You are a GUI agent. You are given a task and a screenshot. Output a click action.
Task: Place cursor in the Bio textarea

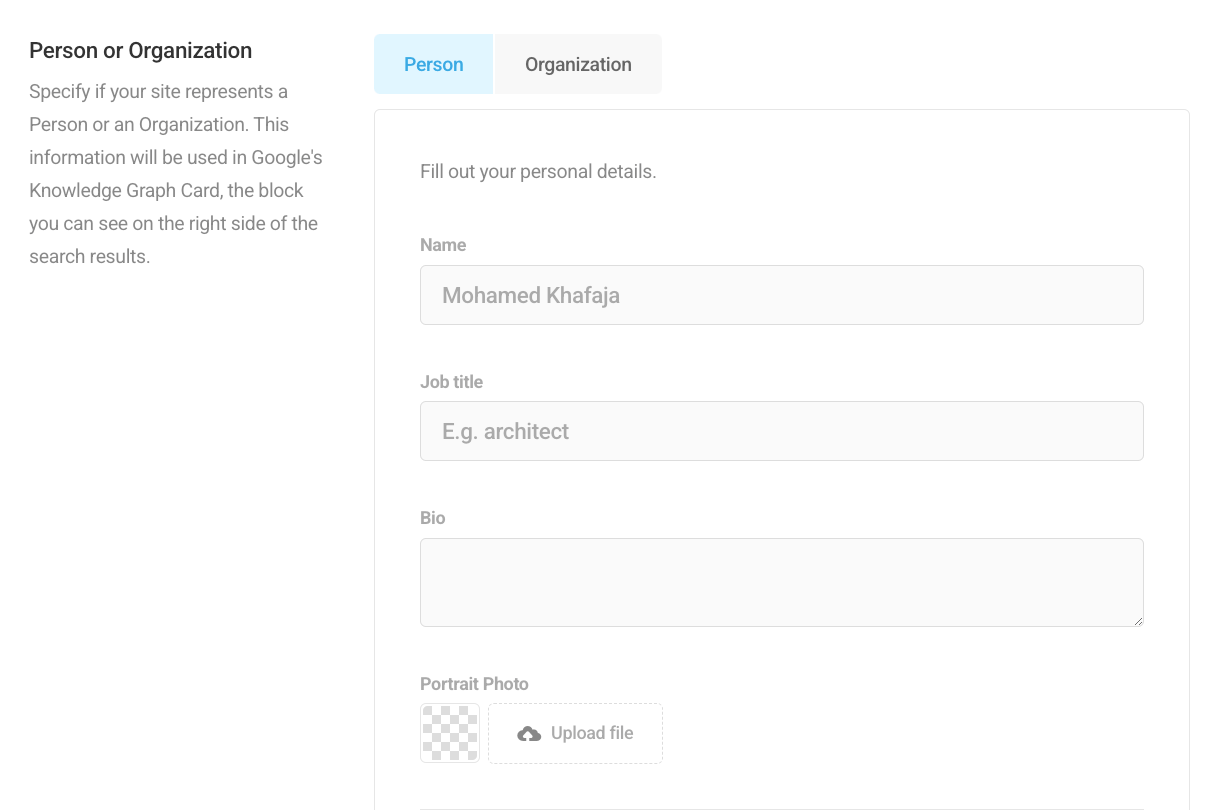click(781, 582)
